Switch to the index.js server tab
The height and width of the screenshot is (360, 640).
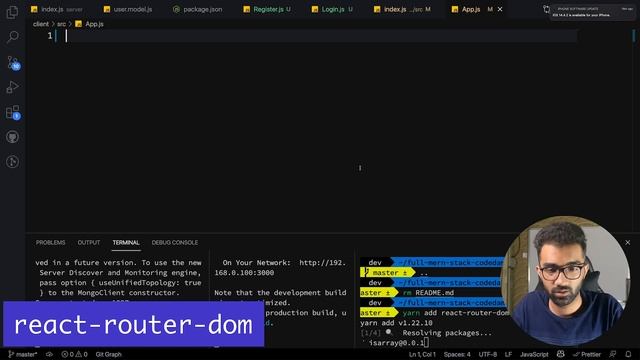point(57,9)
